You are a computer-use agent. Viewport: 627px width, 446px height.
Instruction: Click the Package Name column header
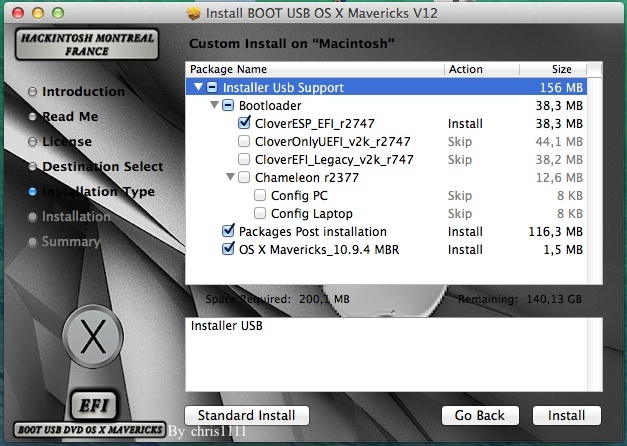(x=315, y=69)
